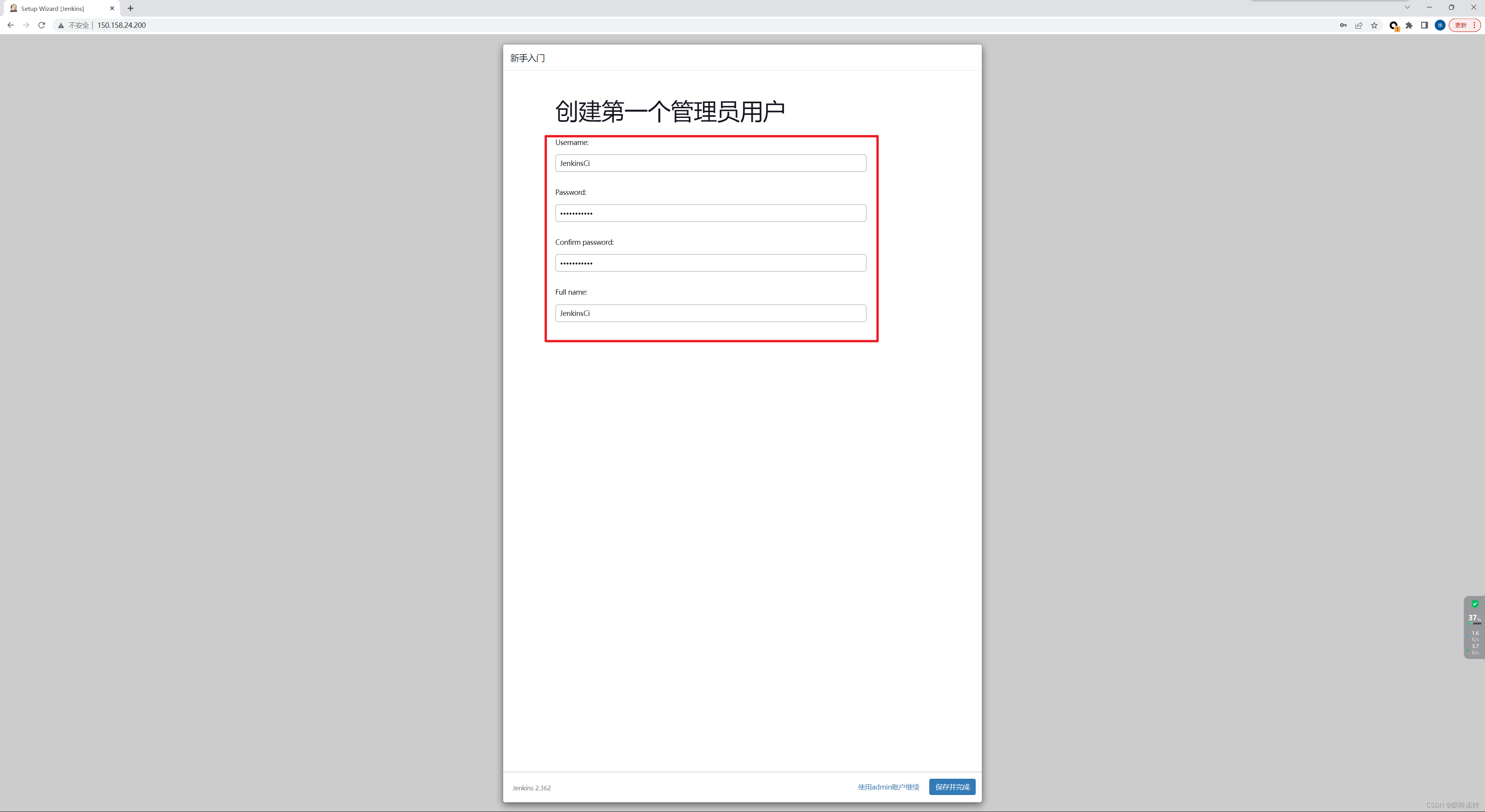Open the tab search dropdown chevron
The image size is (1485, 812).
[1407, 7]
